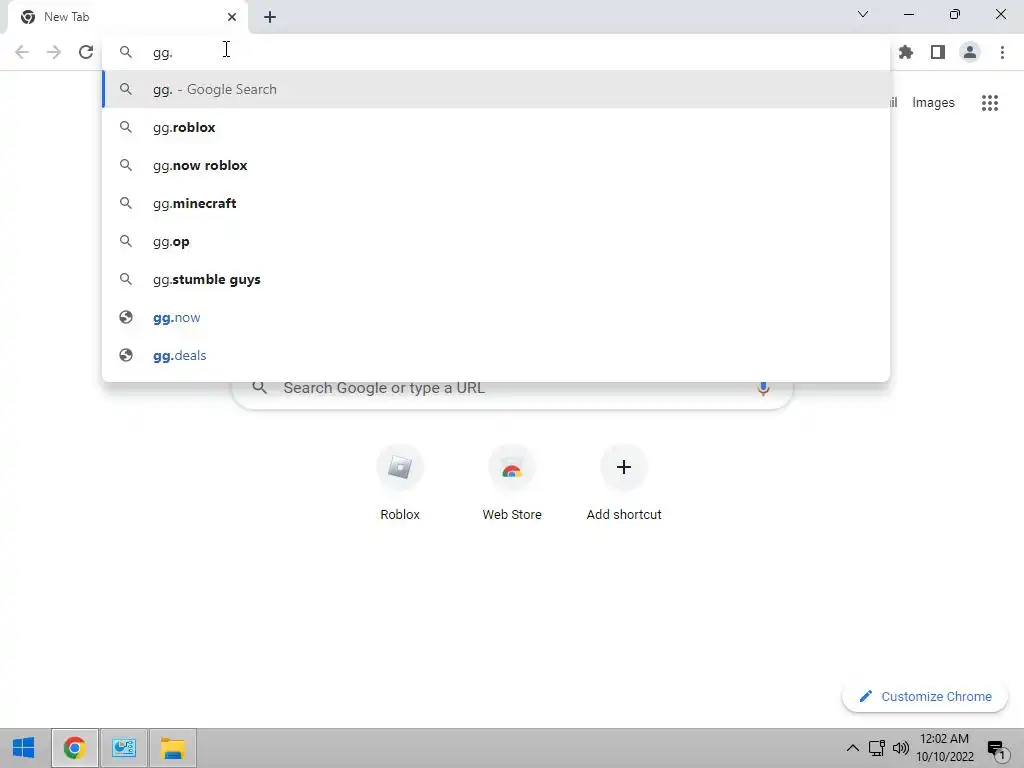Click the volume speaker tray icon
Image resolution: width=1024 pixels, height=768 pixels.
tap(901, 748)
